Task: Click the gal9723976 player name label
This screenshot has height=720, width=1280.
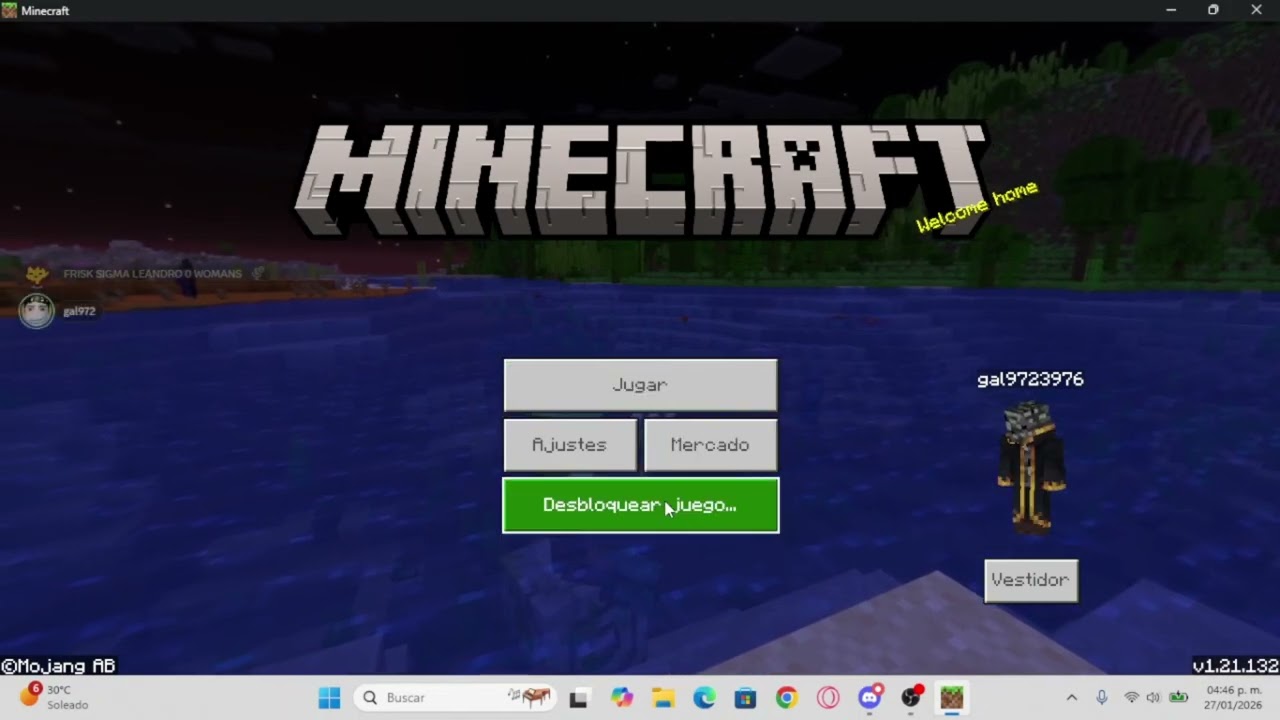Action: (x=1030, y=379)
